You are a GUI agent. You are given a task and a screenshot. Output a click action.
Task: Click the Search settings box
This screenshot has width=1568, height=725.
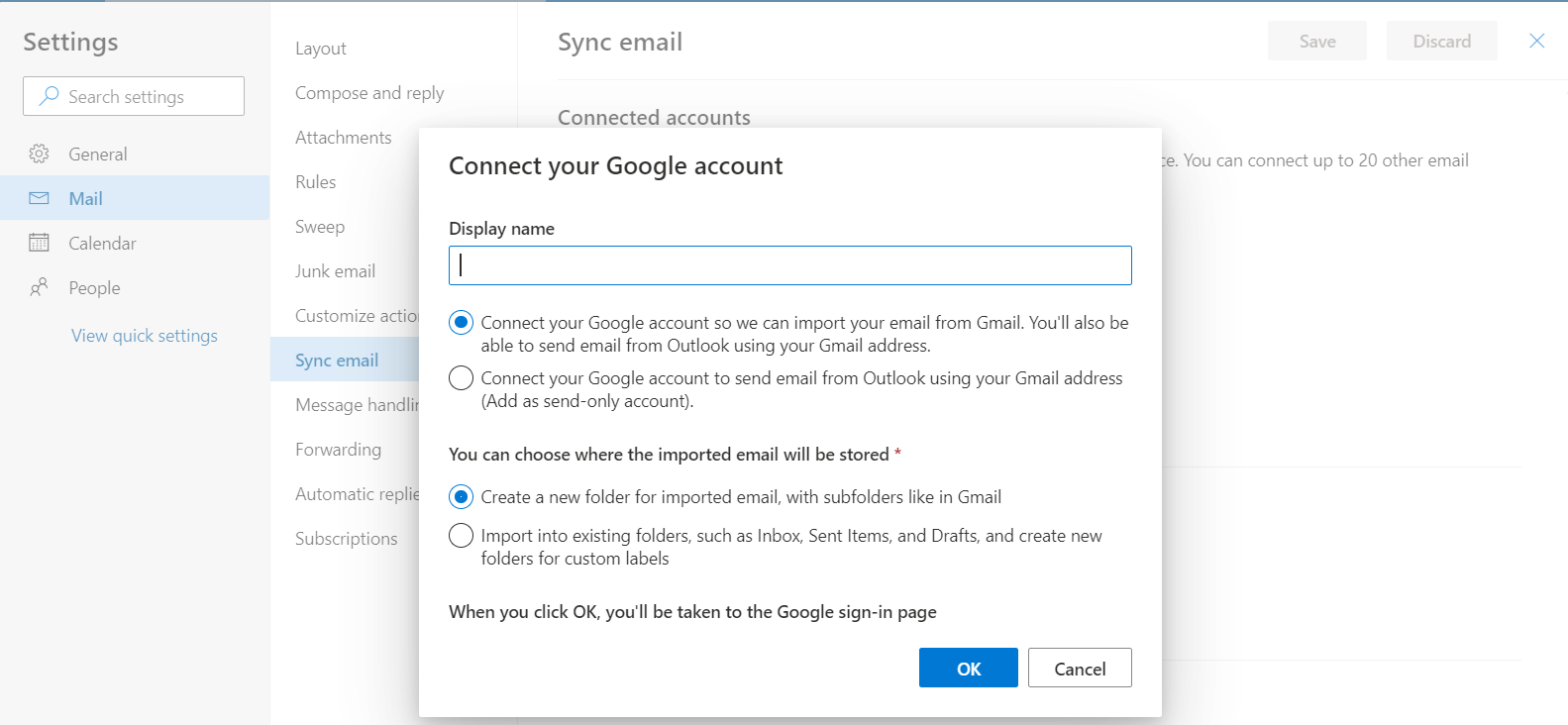click(134, 96)
